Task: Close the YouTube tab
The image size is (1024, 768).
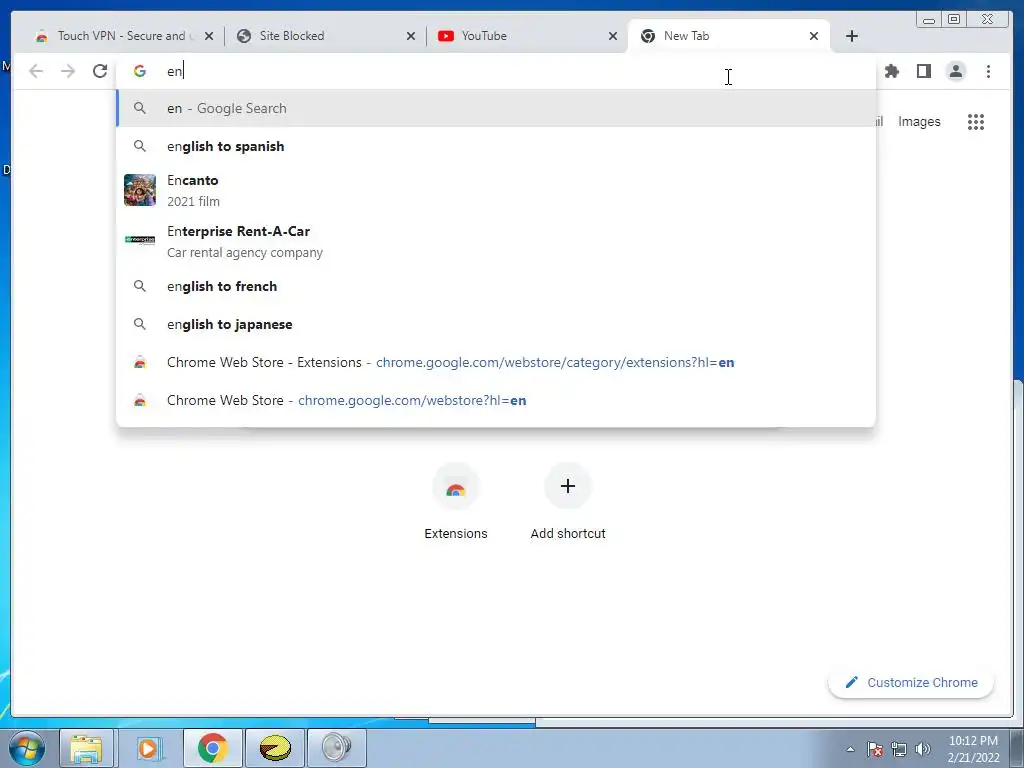Action: (x=613, y=36)
